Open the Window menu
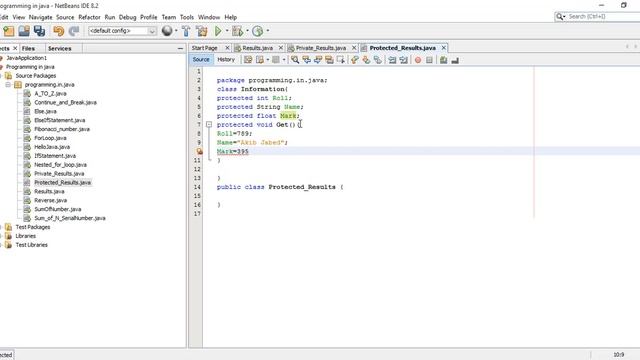This screenshot has height=360, width=640. click(x=209, y=17)
